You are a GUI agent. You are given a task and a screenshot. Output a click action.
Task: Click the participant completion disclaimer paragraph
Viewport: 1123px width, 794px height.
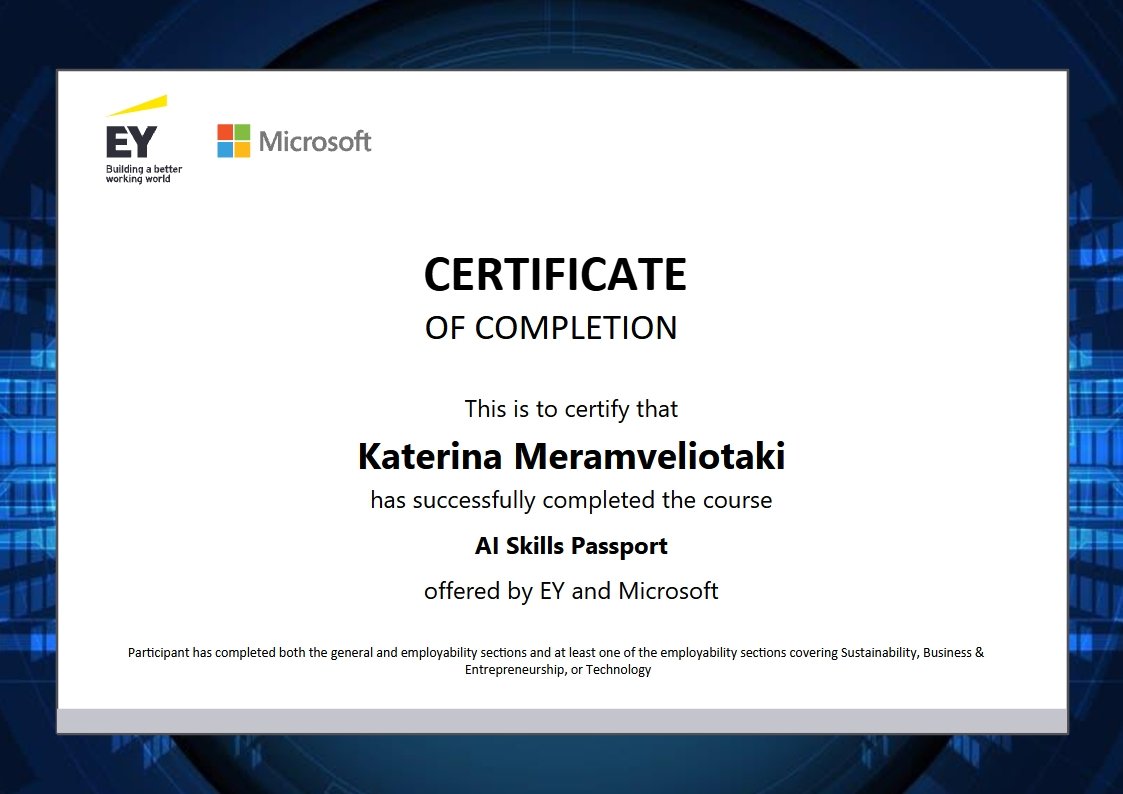click(556, 660)
